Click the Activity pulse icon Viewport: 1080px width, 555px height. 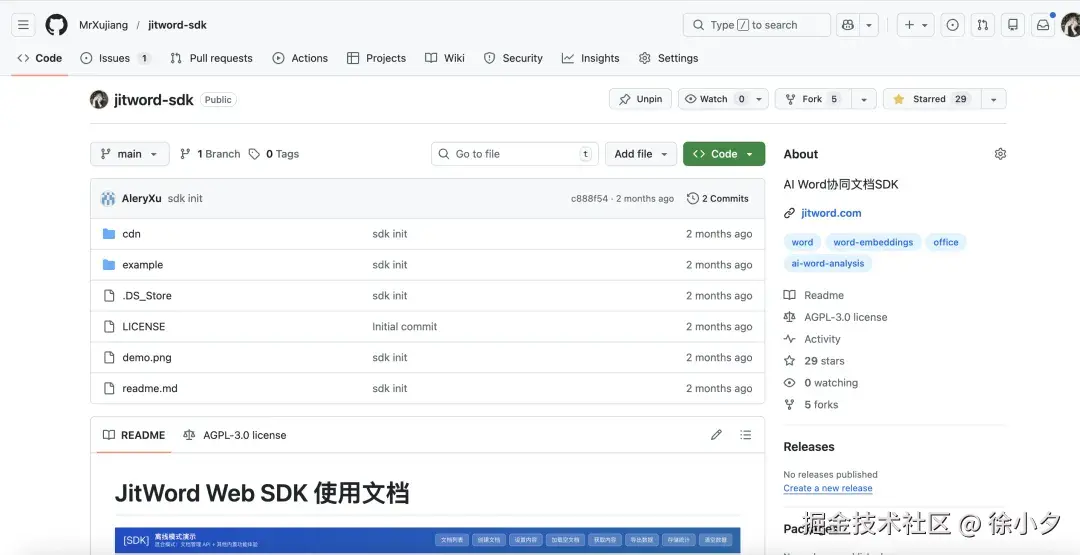click(789, 339)
